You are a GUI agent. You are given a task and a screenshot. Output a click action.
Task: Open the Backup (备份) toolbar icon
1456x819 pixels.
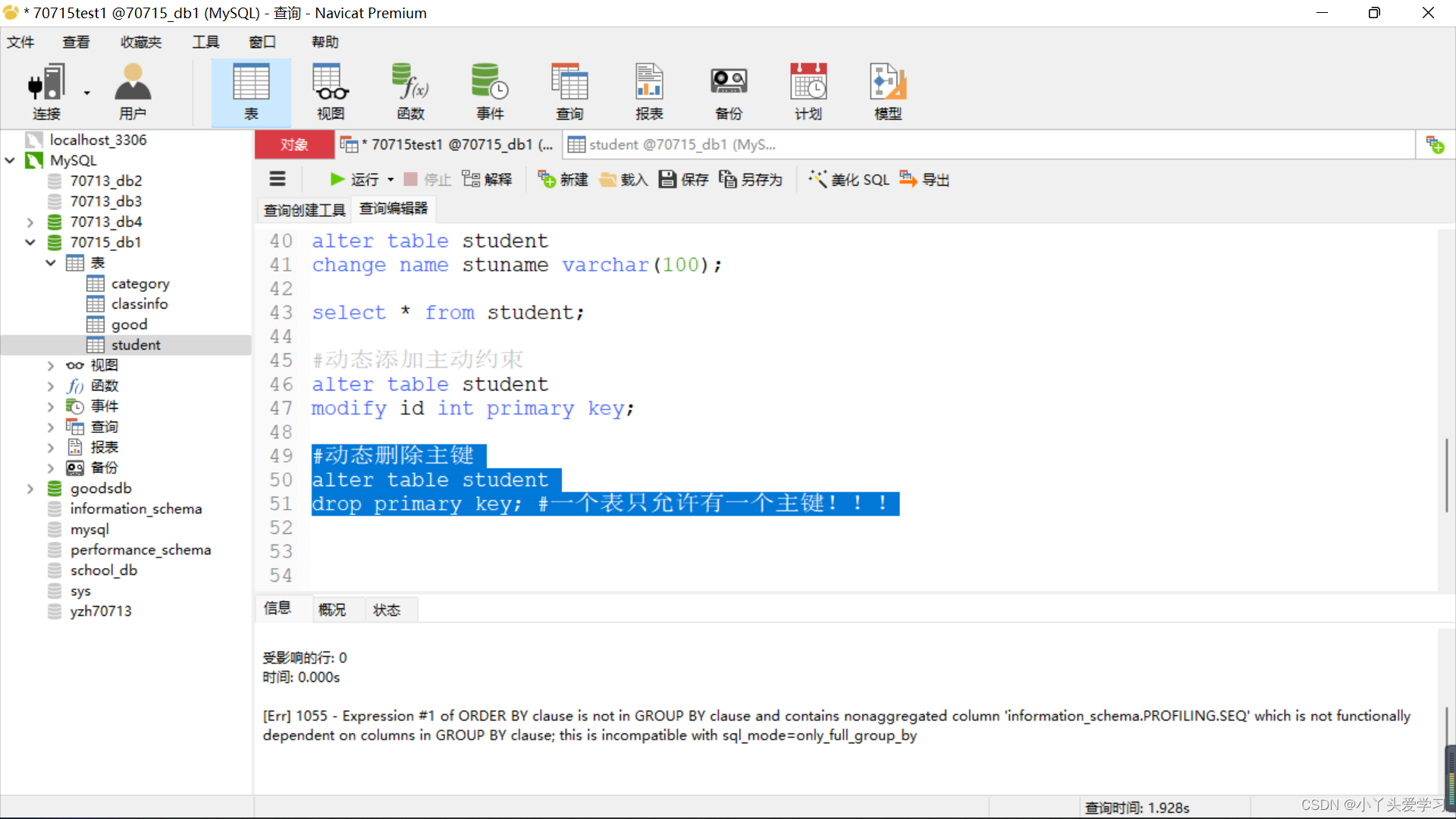[729, 92]
